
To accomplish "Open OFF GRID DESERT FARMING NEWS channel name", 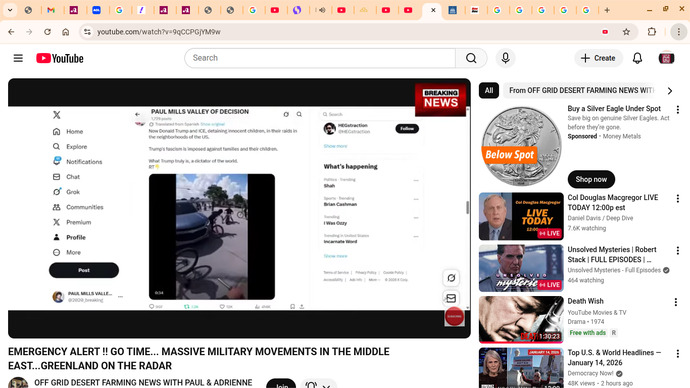I will (143, 383).
